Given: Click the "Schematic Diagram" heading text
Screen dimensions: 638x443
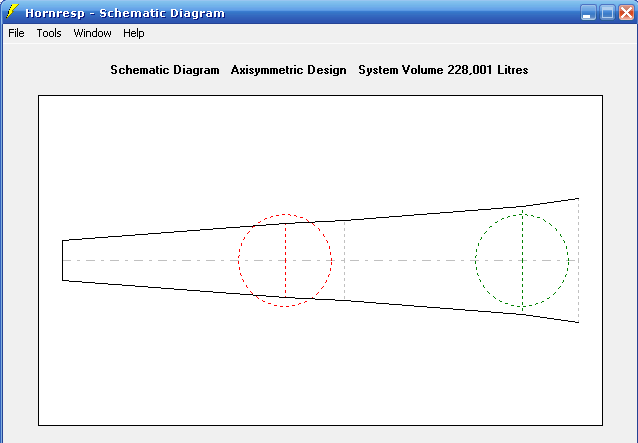Looking at the screenshot, I should pyautogui.click(x=165, y=70).
